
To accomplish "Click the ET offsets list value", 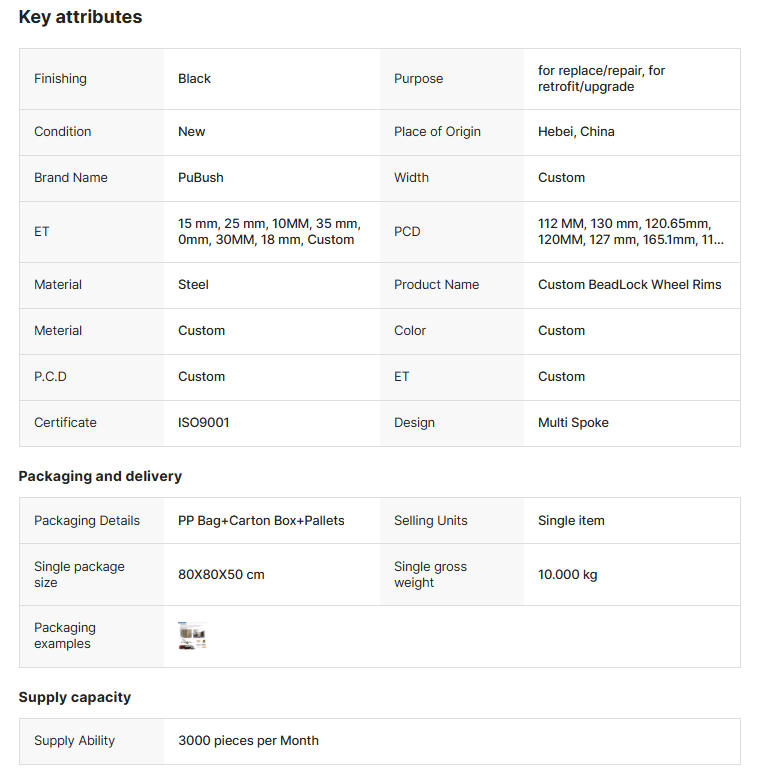I will 269,232.
